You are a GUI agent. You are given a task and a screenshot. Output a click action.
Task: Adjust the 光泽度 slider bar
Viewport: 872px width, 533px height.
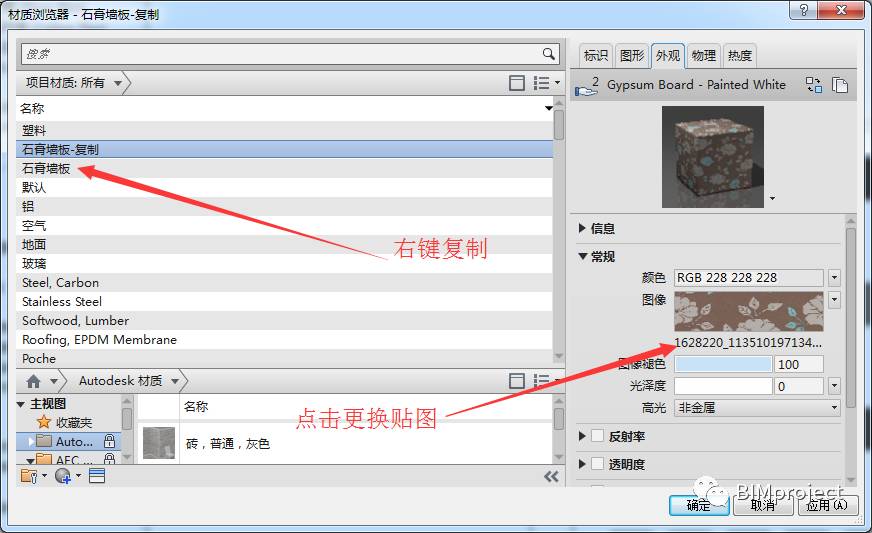click(x=723, y=386)
